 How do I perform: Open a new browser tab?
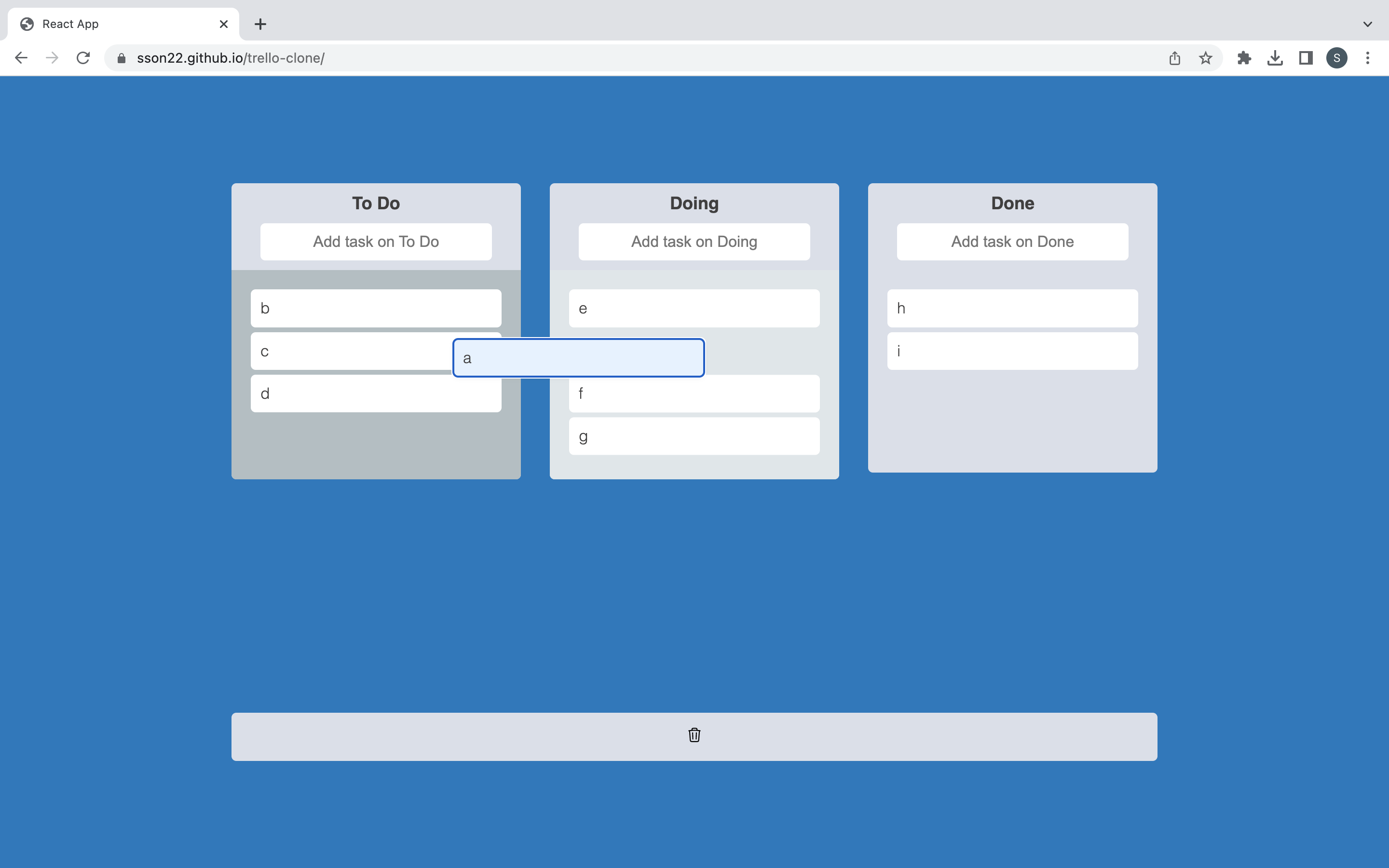coord(260,24)
